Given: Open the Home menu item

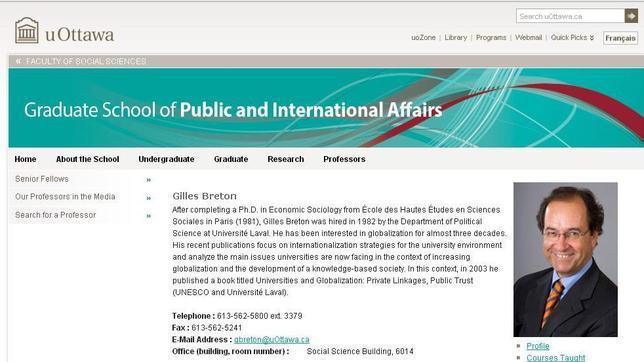Looking at the screenshot, I should (x=25, y=159).
